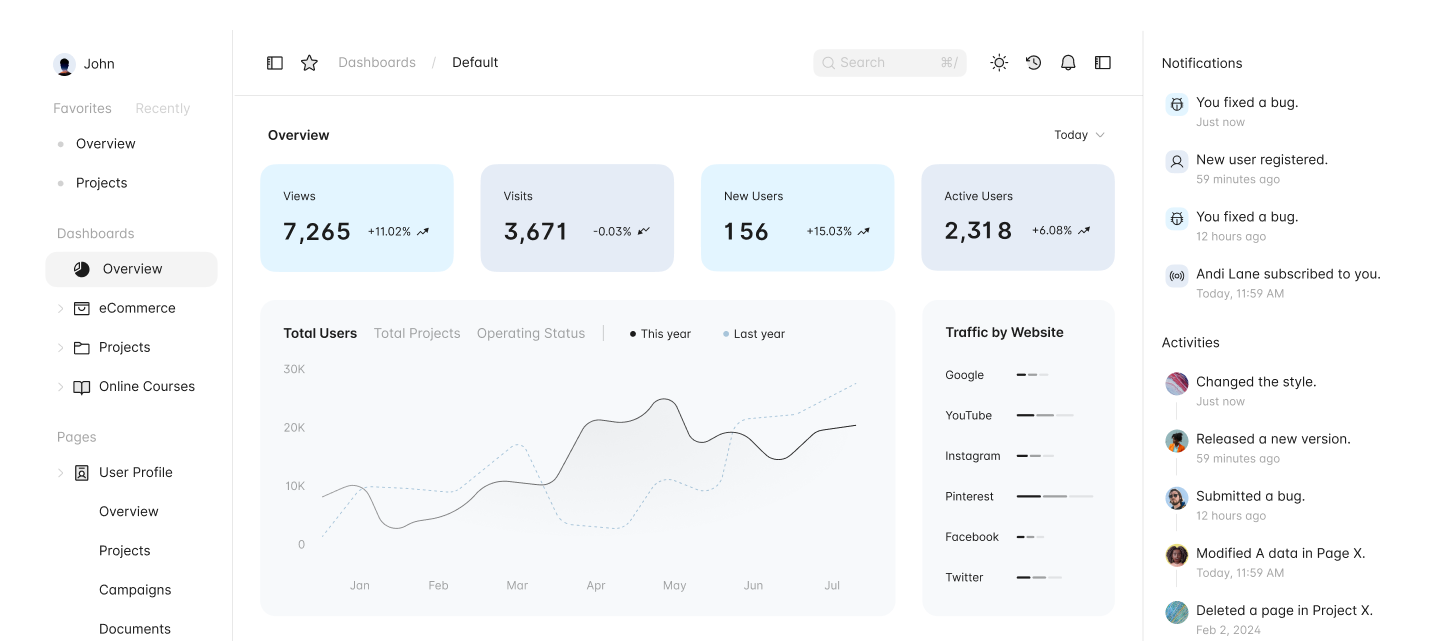Screen dimensions: 1440x641
Task: Collapse the User Profile section chevron
Action: tap(60, 473)
